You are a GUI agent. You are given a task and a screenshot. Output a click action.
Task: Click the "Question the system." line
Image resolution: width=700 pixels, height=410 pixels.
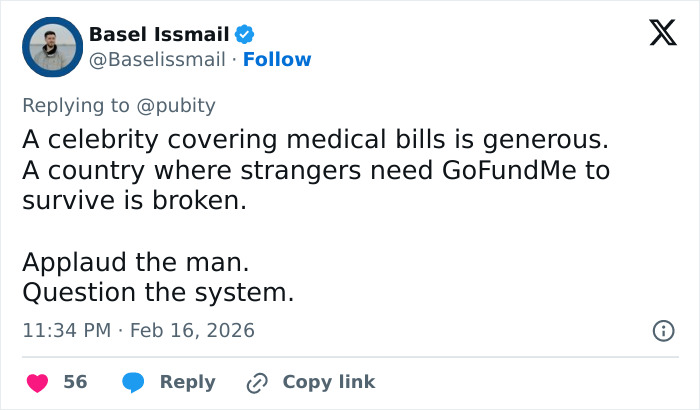point(158,293)
